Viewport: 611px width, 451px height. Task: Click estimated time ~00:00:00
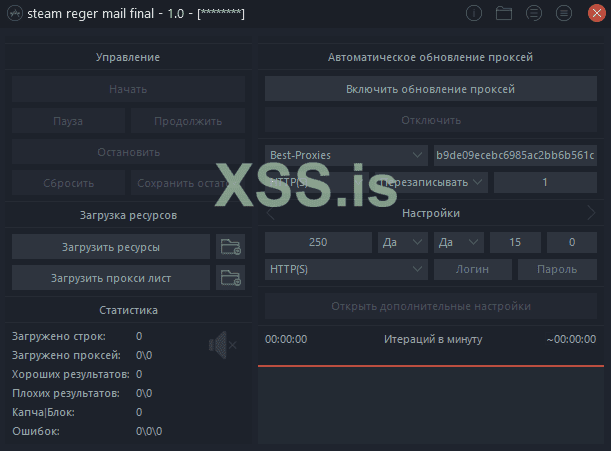(571, 339)
